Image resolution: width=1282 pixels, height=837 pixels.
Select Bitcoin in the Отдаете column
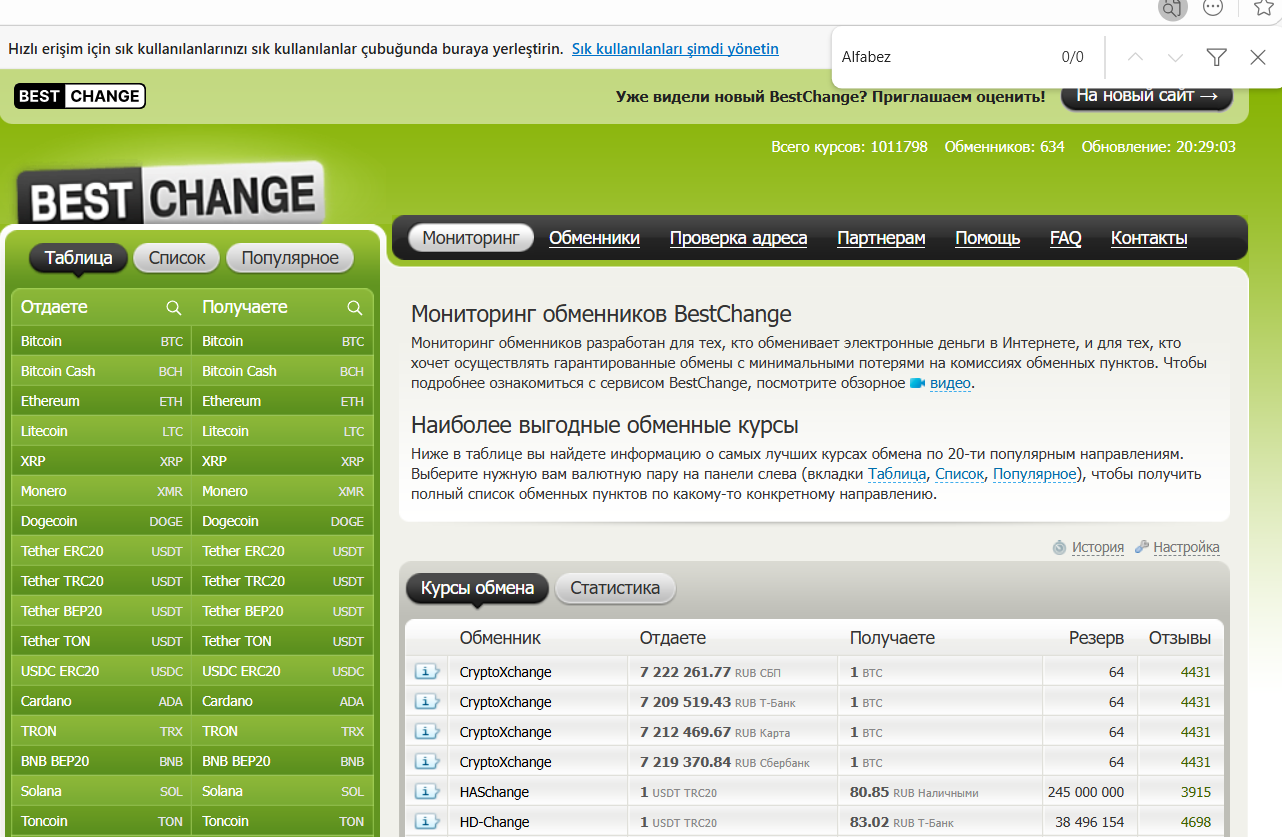(102, 341)
